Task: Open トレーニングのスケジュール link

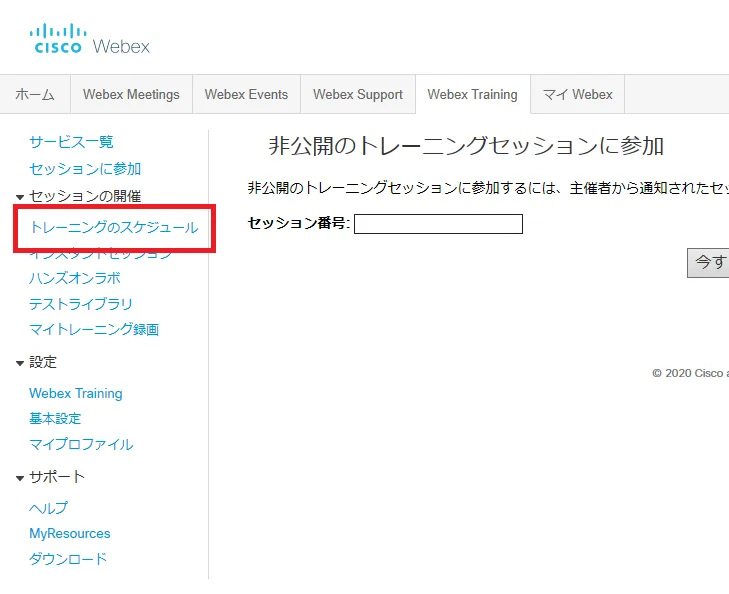Action: 114,228
